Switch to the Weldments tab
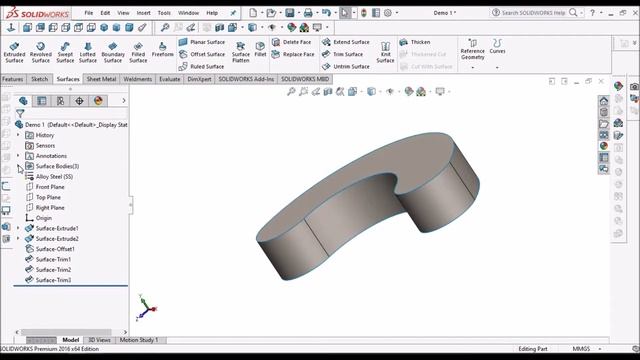 [x=138, y=79]
